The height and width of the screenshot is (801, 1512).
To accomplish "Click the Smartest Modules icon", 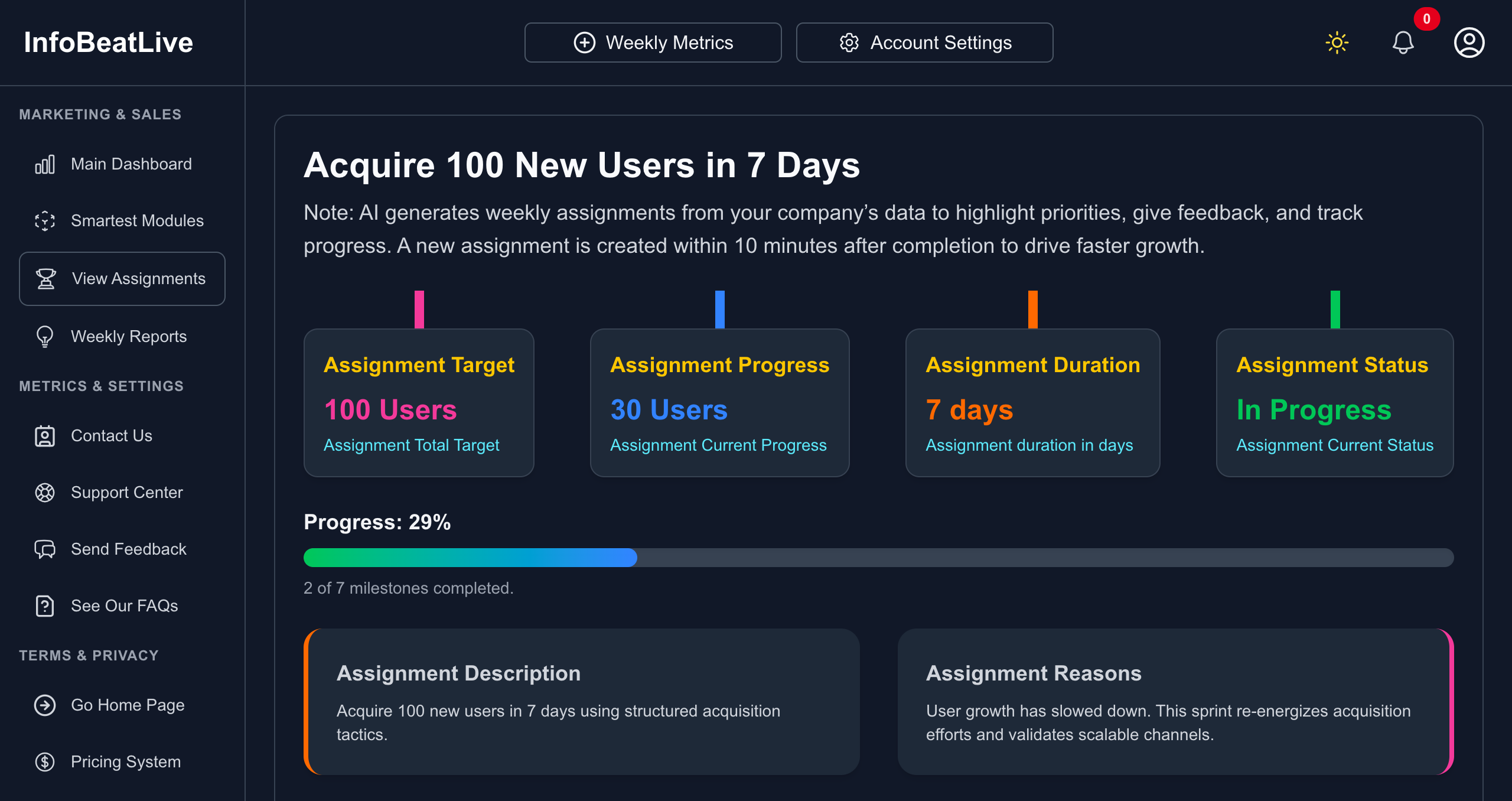I will [x=45, y=221].
